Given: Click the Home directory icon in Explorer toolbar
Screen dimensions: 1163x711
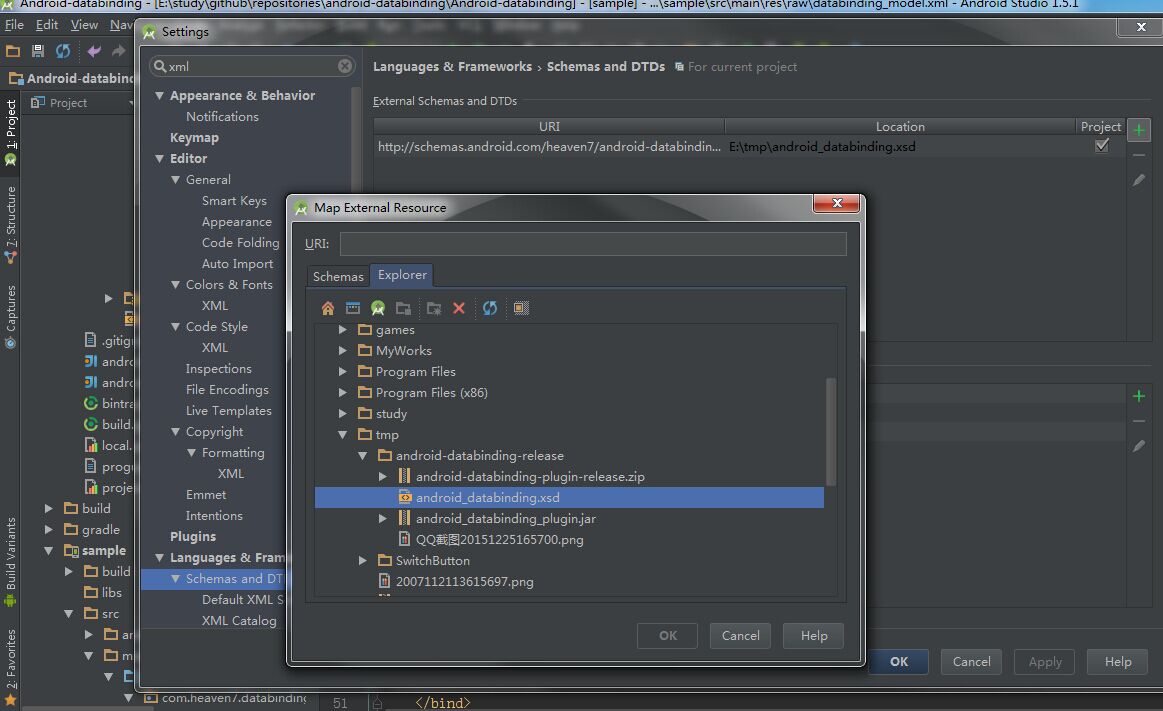Looking at the screenshot, I should [x=328, y=308].
